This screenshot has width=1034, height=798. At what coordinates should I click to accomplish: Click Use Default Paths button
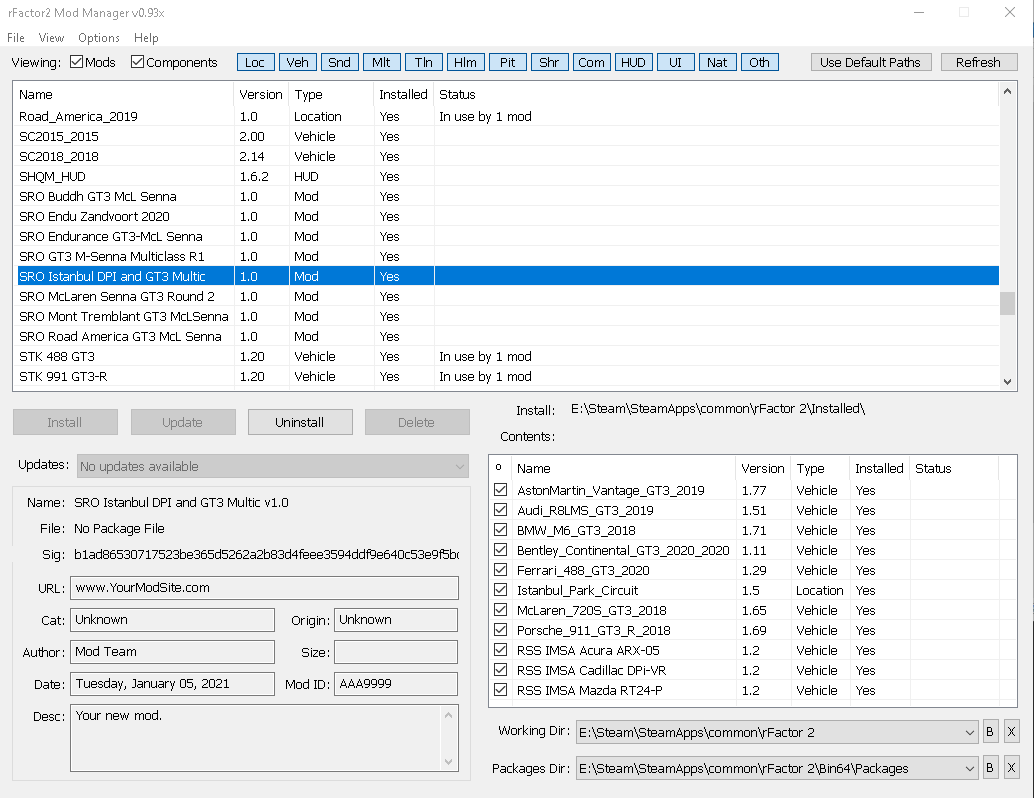pyautogui.click(x=870, y=62)
